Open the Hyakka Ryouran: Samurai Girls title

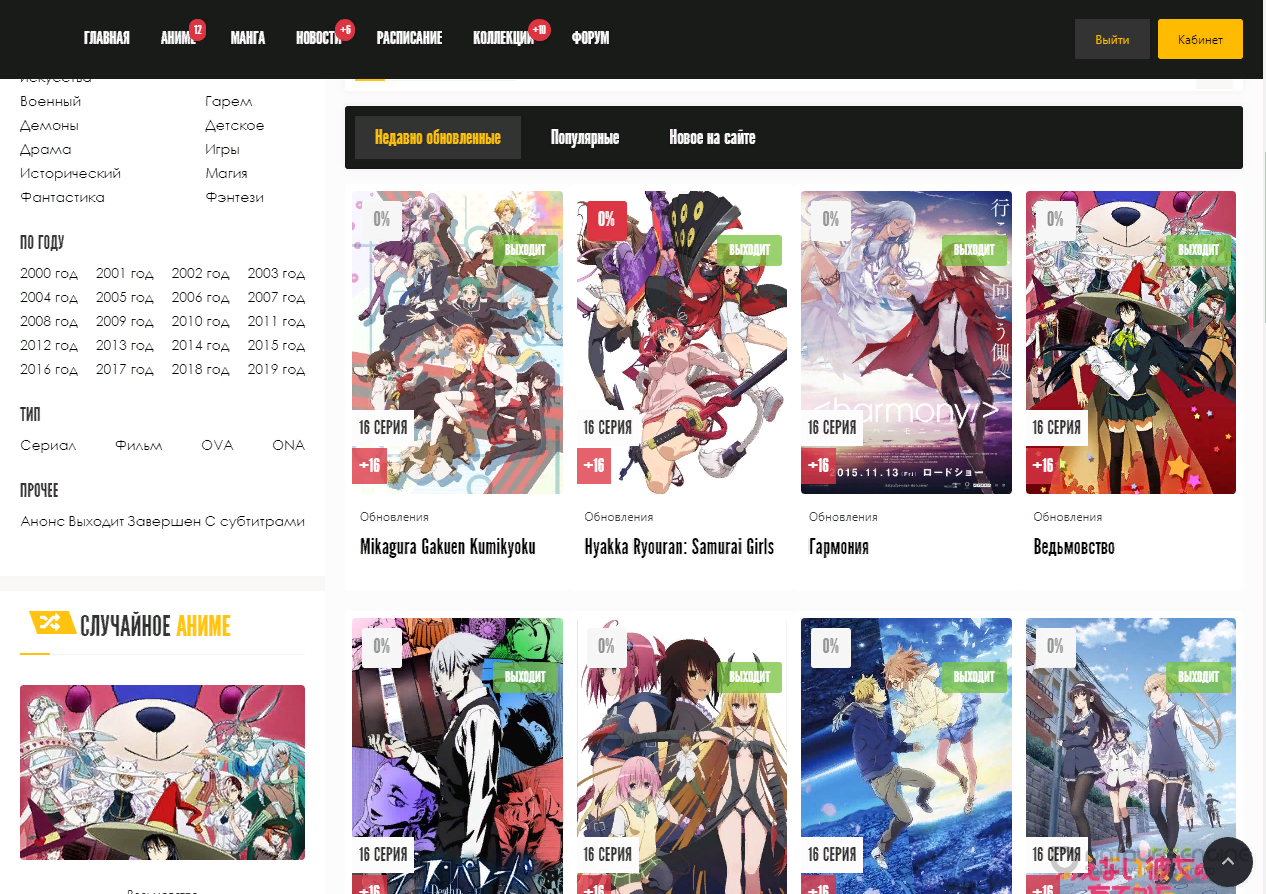680,547
